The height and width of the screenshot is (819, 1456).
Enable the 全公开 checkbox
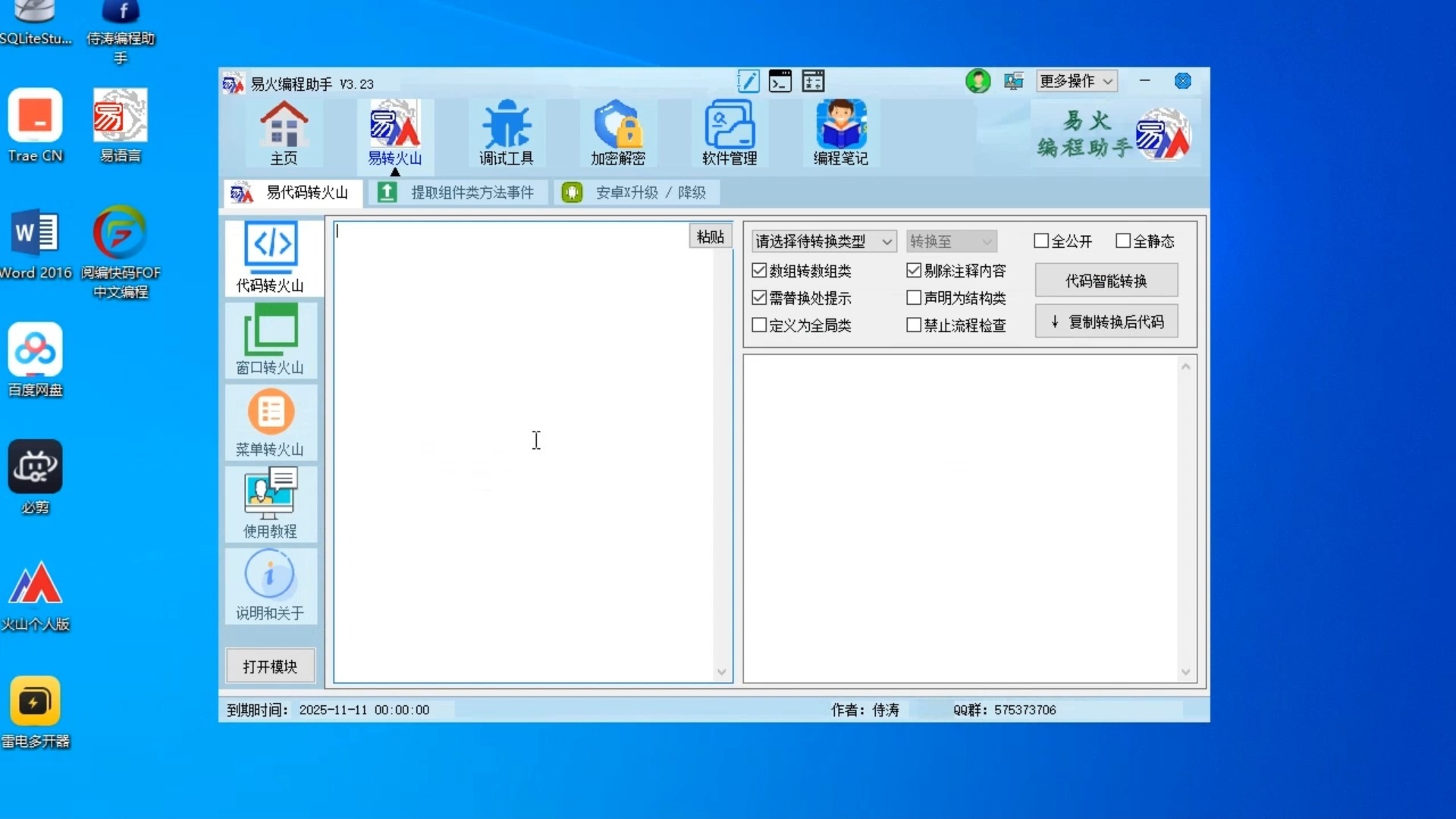tap(1041, 241)
